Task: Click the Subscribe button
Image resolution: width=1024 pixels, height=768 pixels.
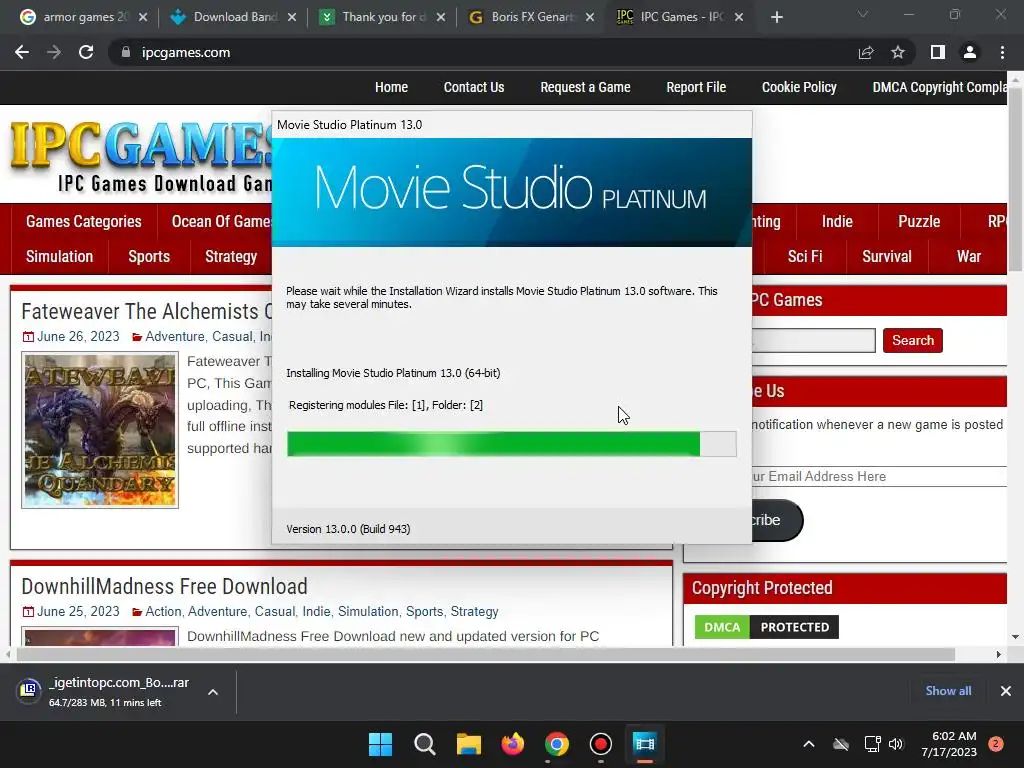Action: (x=777, y=520)
